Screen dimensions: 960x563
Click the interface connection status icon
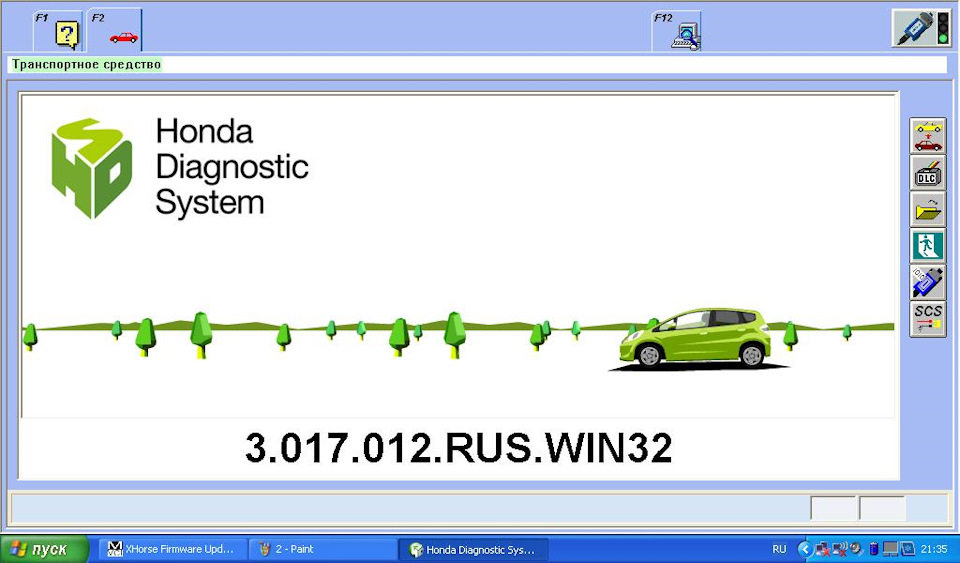tap(921, 28)
